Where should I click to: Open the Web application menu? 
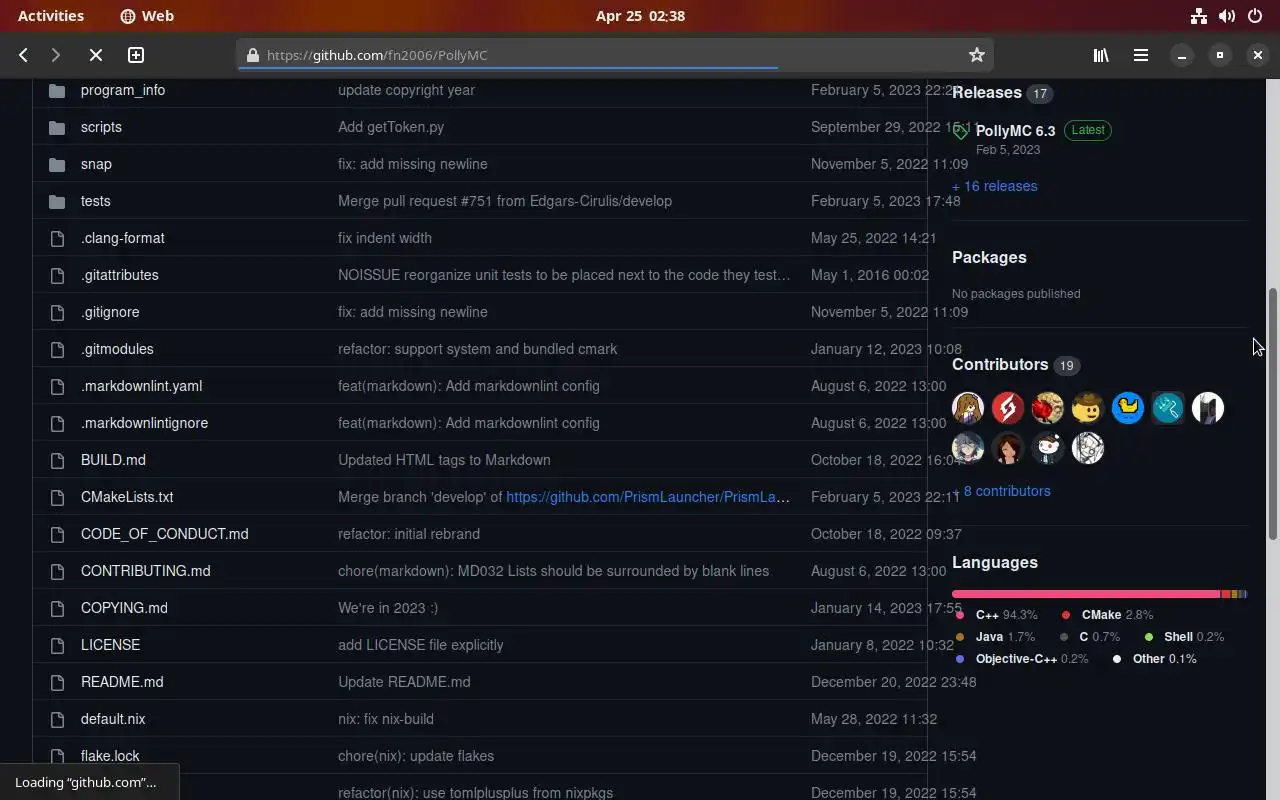147,15
